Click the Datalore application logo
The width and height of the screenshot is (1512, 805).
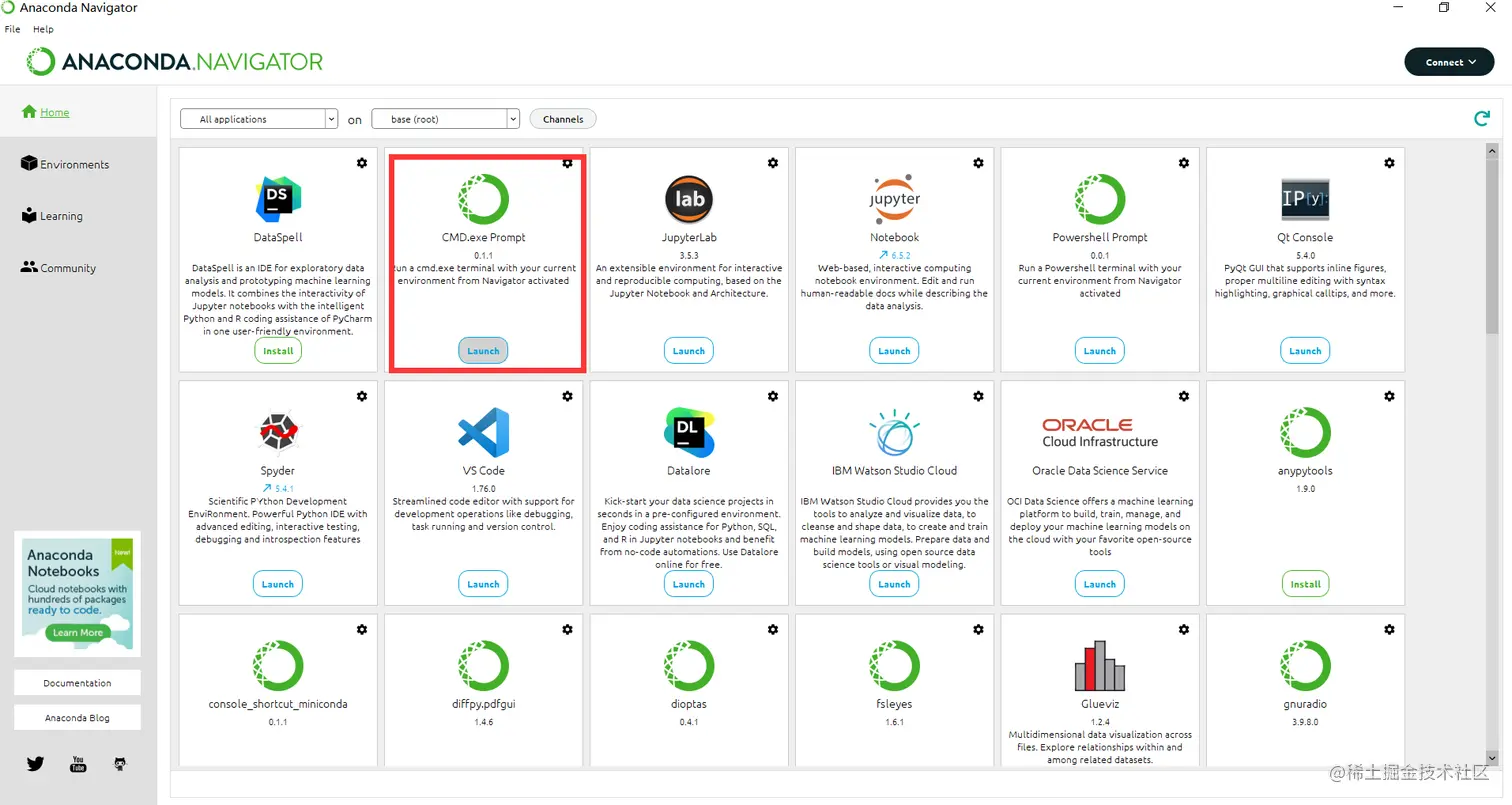pos(689,432)
